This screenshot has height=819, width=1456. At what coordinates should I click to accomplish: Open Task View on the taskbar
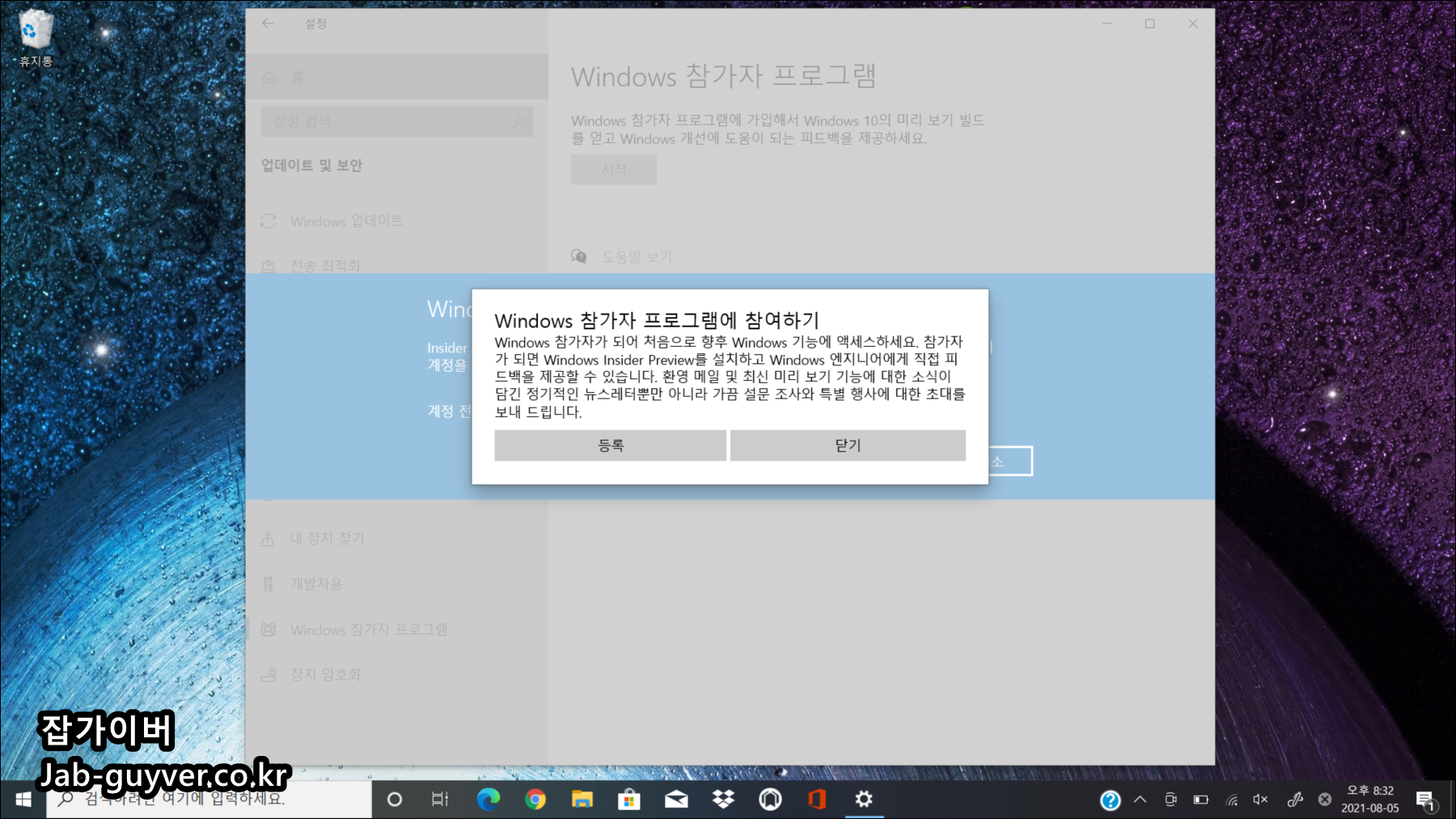[440, 800]
